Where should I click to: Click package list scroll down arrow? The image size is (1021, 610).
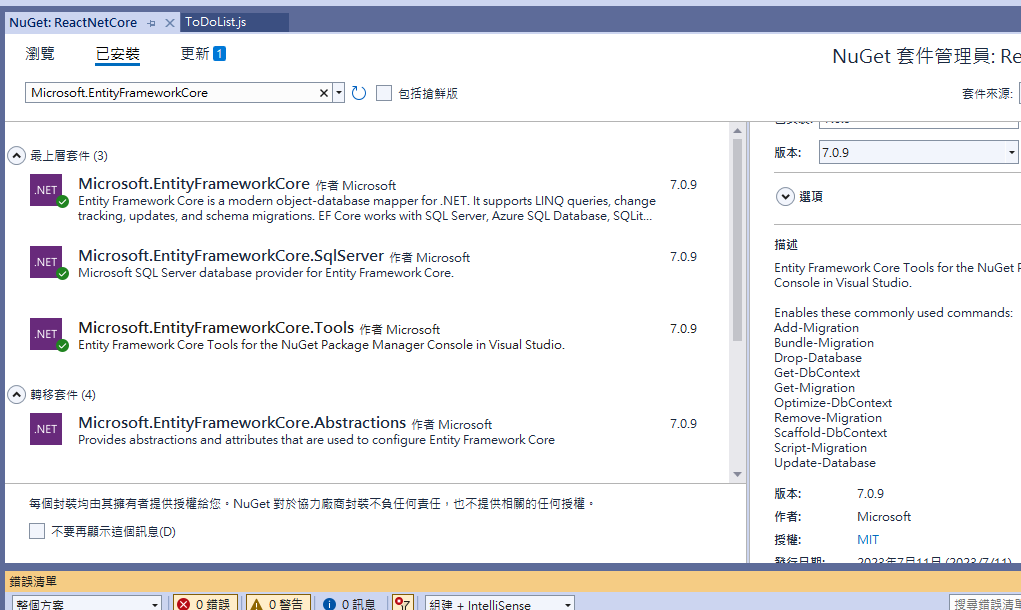pos(737,474)
